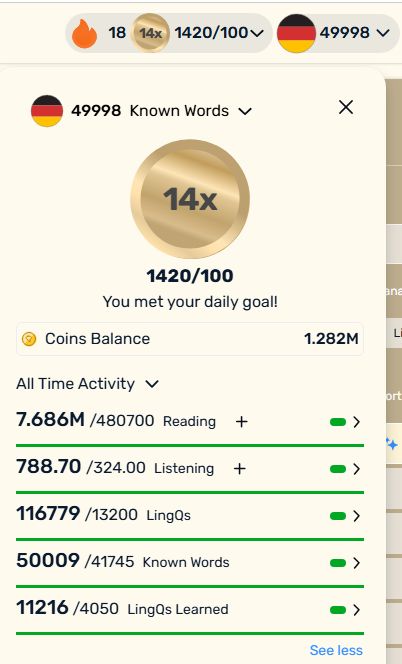This screenshot has height=664, width=402.
Task: Open Known Words row right chevron
Action: pyautogui.click(x=357, y=563)
